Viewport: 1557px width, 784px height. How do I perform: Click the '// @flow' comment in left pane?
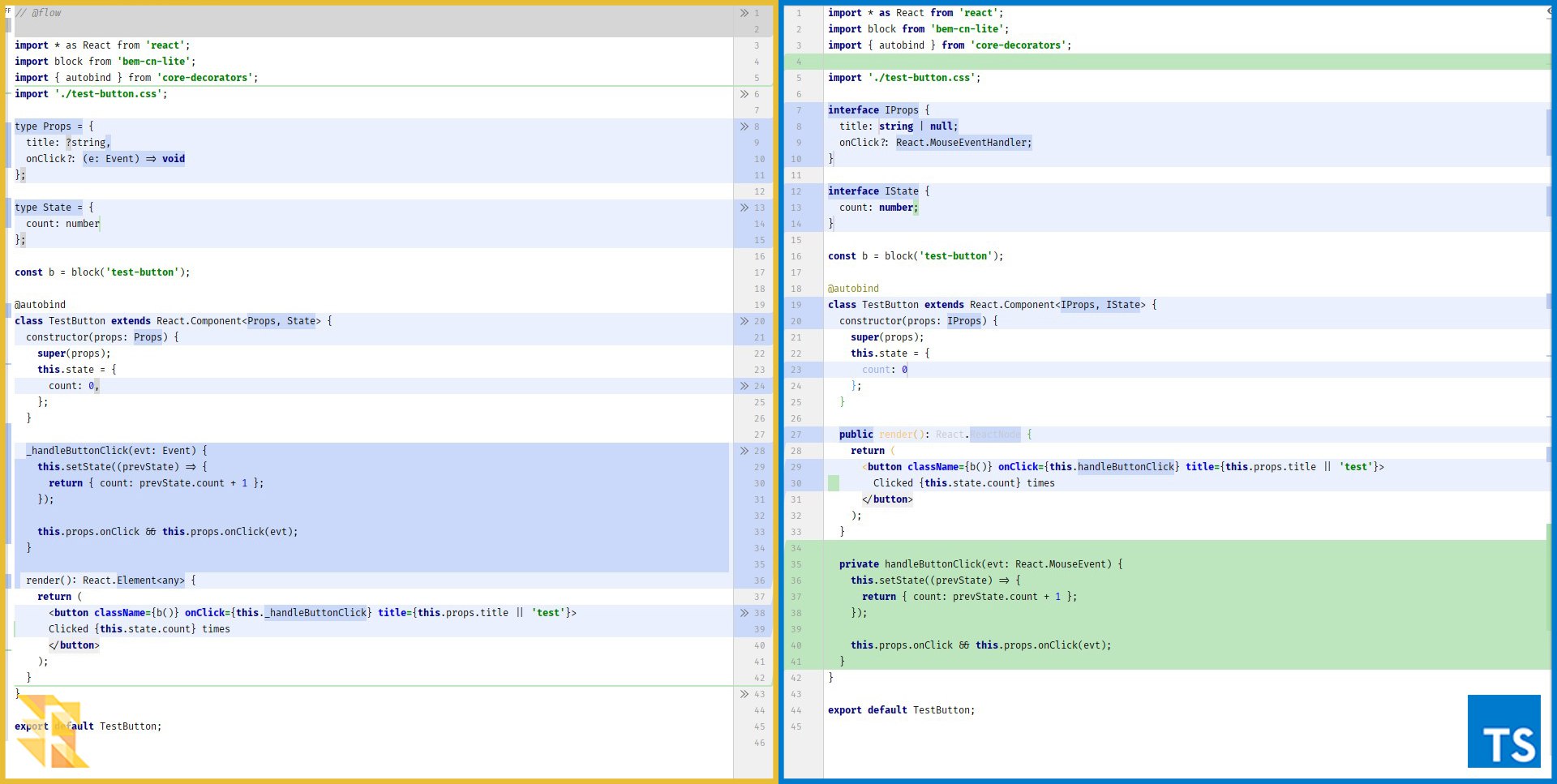coord(37,13)
